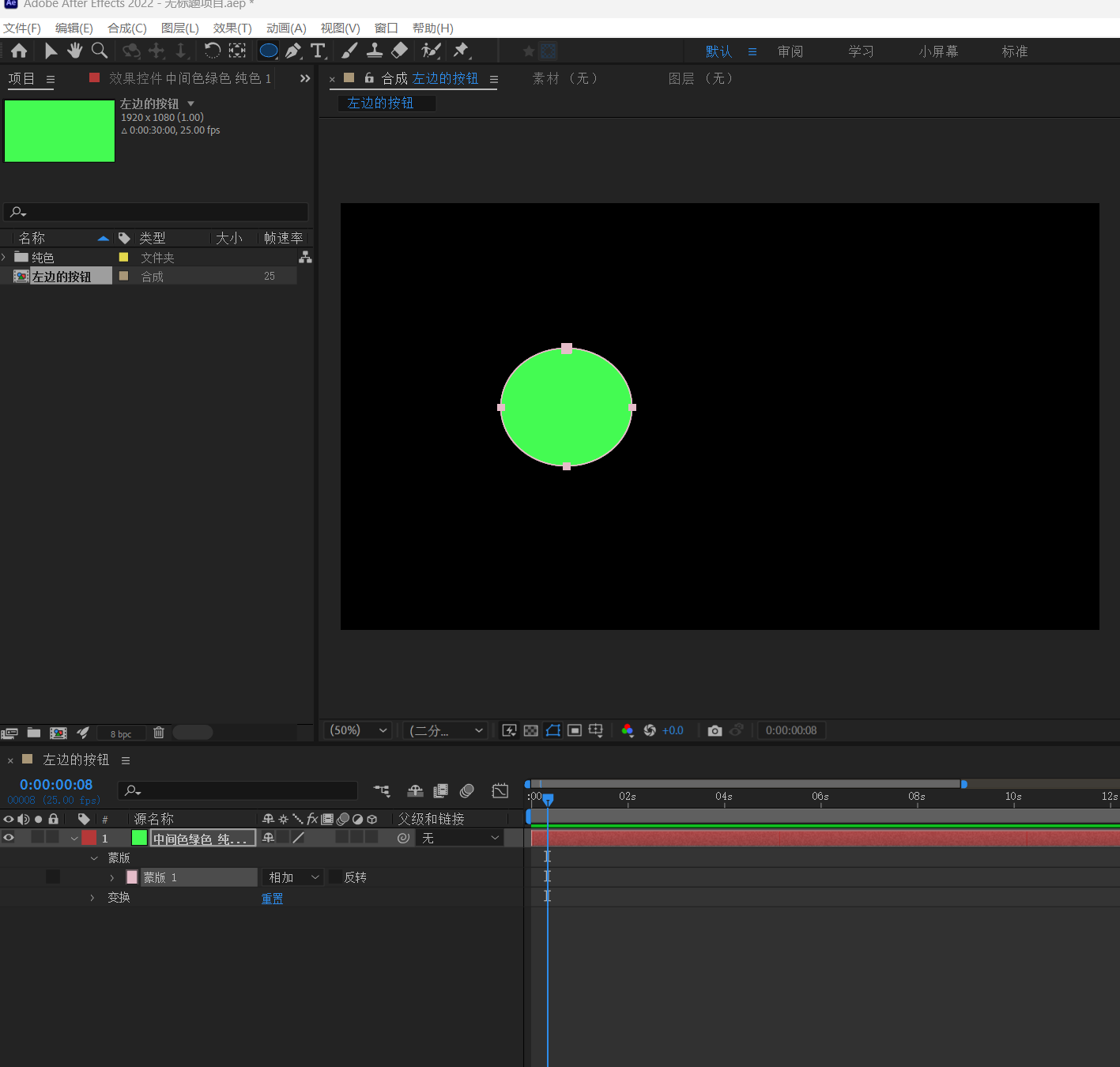This screenshot has width=1120, height=1067.
Task: Click the reset exposure aperture icon
Action: [650, 730]
